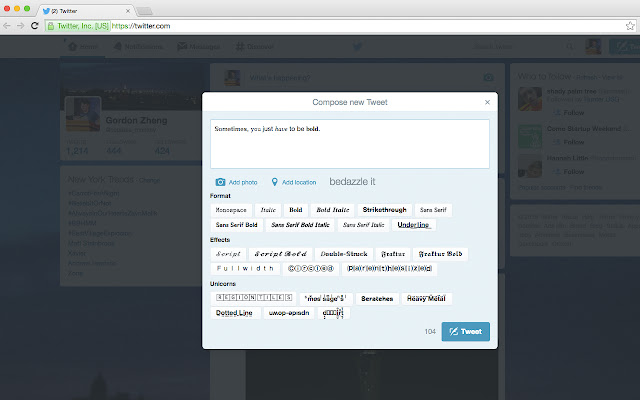Screen dimensions: 640x400
Task: Follow Hannah Little
Action: 569,171
